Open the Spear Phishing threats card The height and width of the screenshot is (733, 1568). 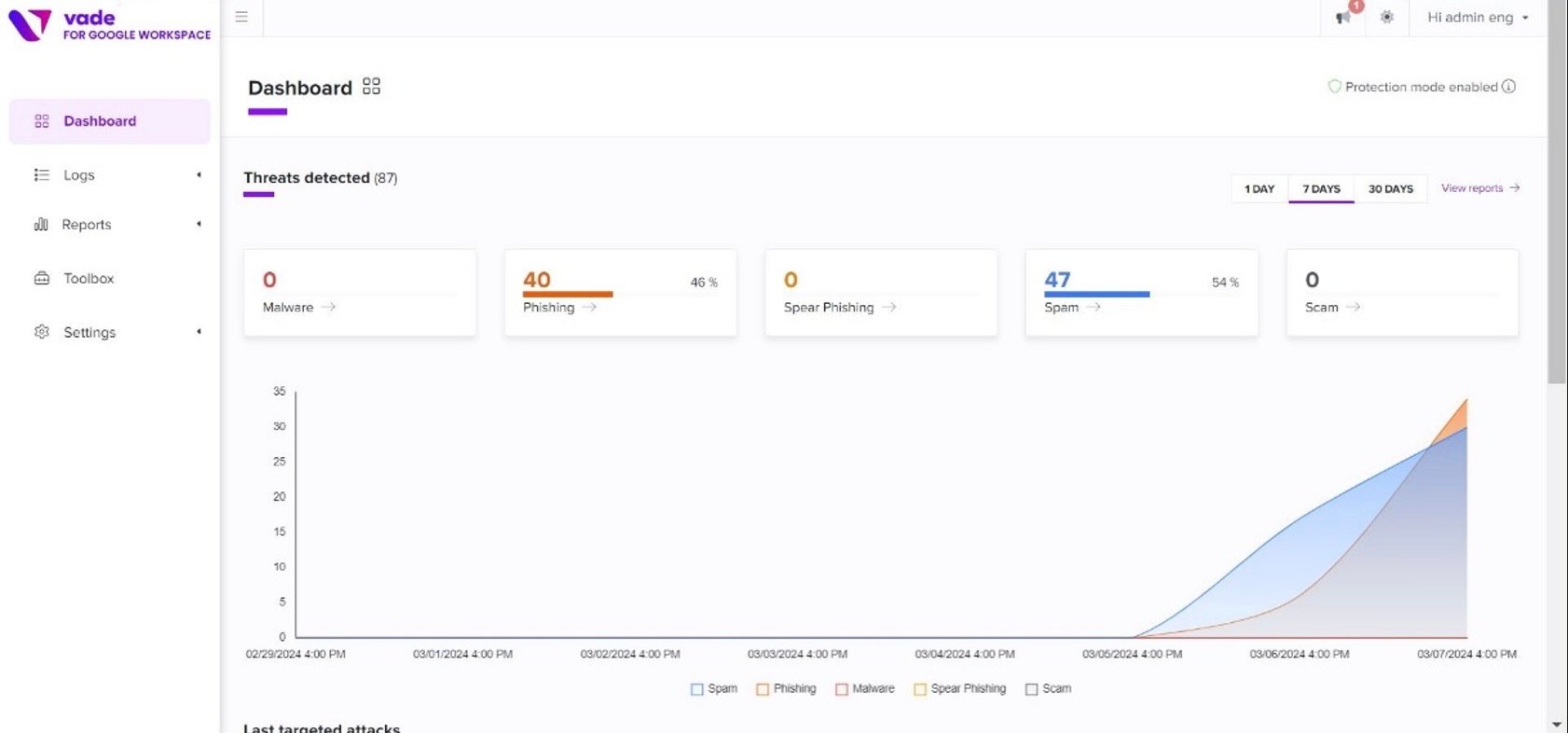[881, 292]
